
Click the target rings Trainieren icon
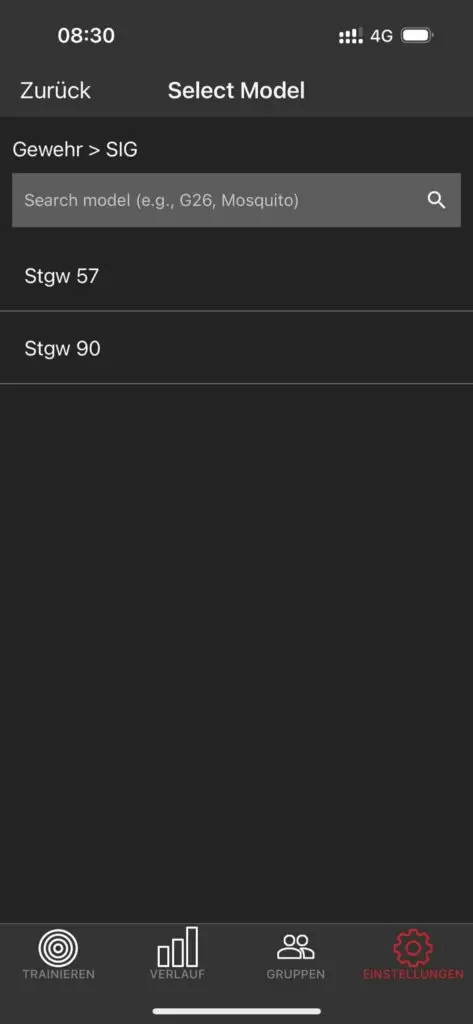click(x=58, y=948)
